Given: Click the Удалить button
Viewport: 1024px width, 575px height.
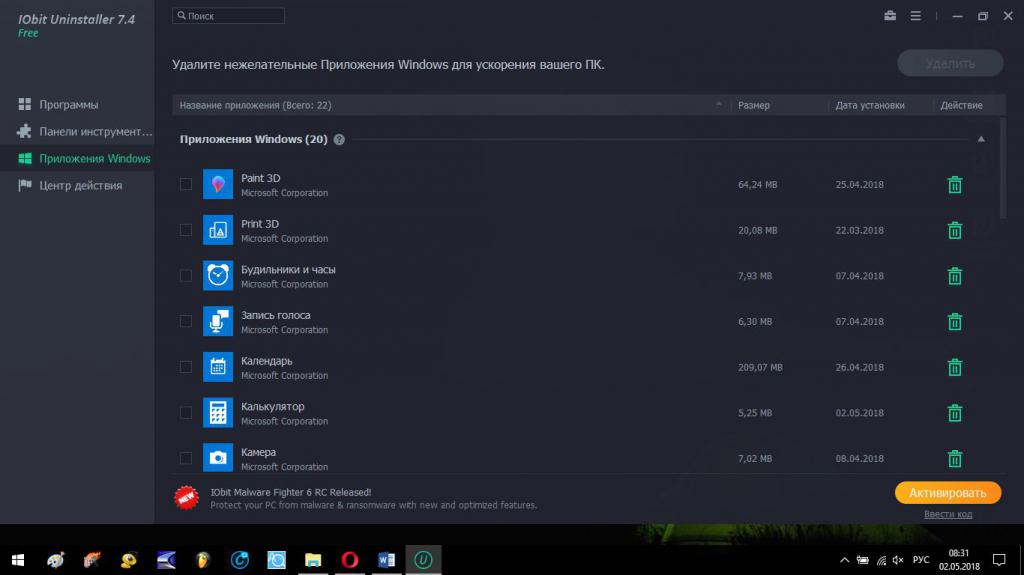Looking at the screenshot, I should [x=950, y=63].
